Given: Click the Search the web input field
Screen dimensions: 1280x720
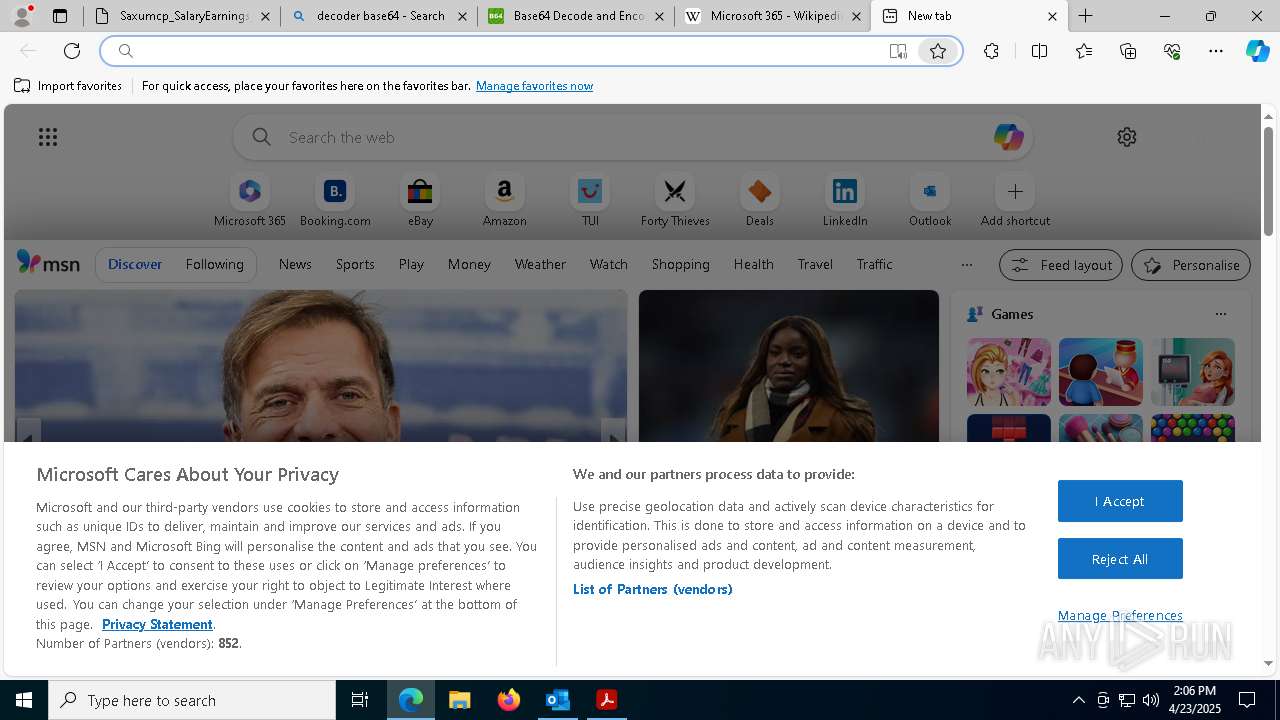Looking at the screenshot, I should [633, 137].
